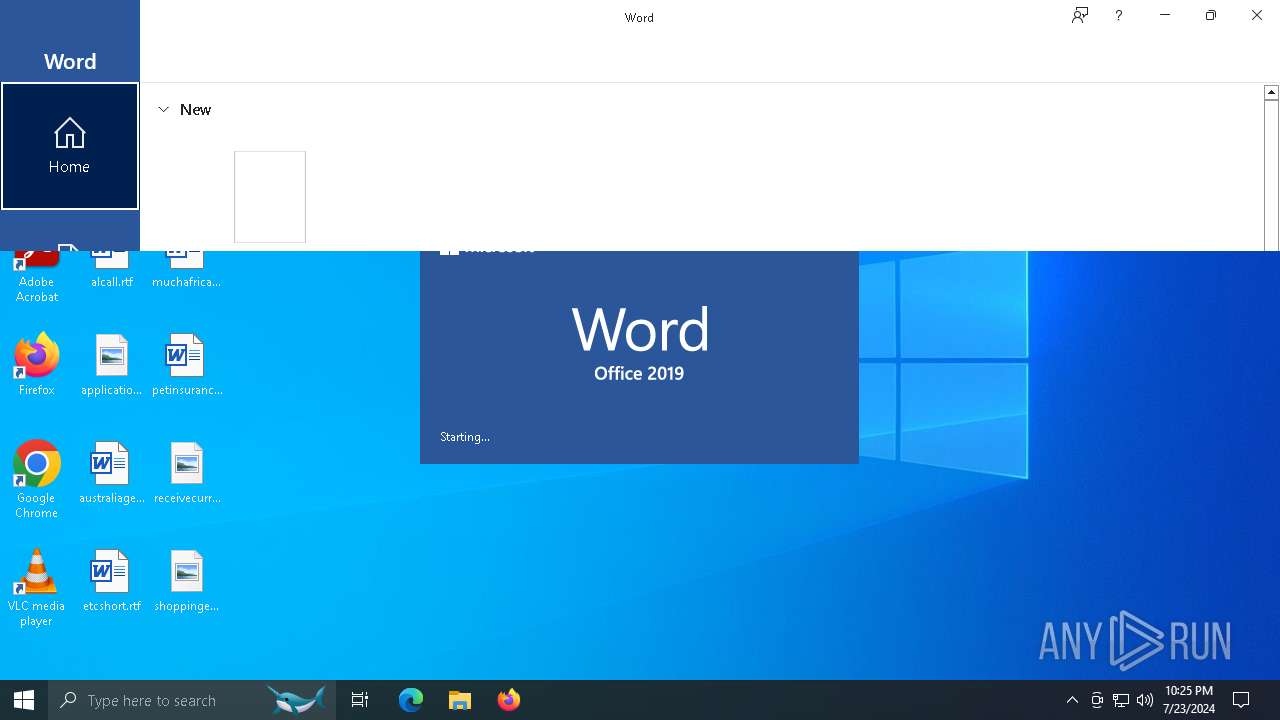Open the Windows Start menu
This screenshot has height=720, width=1280.
(24, 700)
